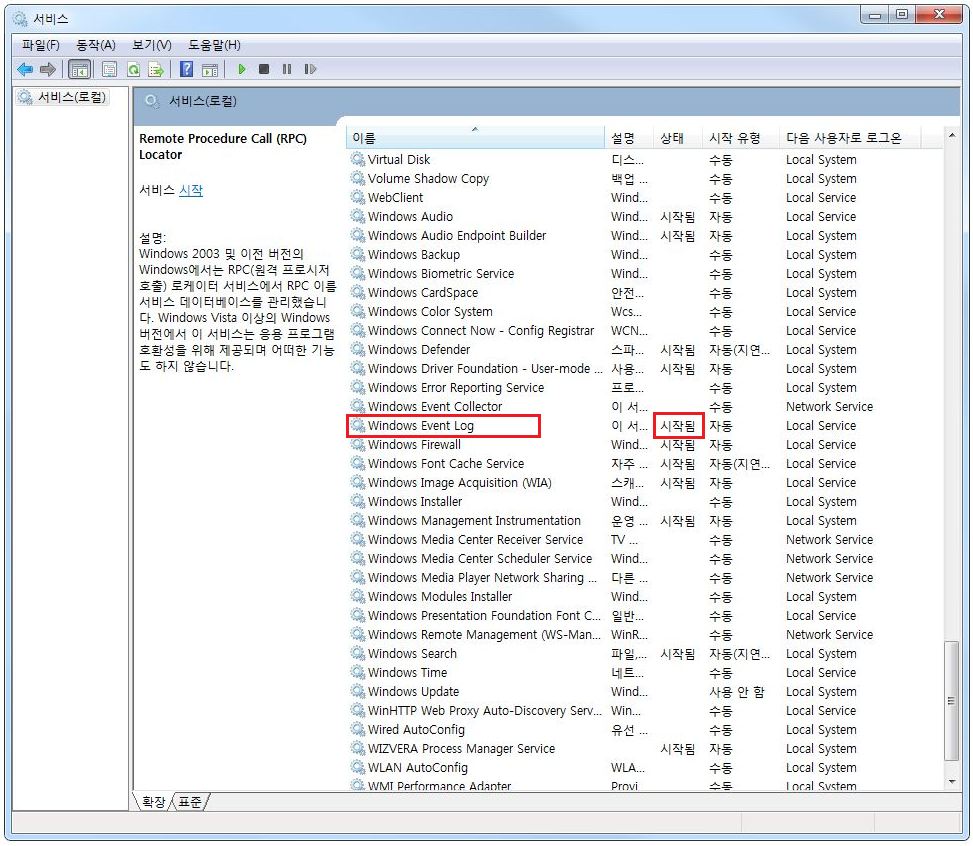Toggle the show/hide action pane icon
Viewport: 973px width, 846px height.
coord(210,70)
